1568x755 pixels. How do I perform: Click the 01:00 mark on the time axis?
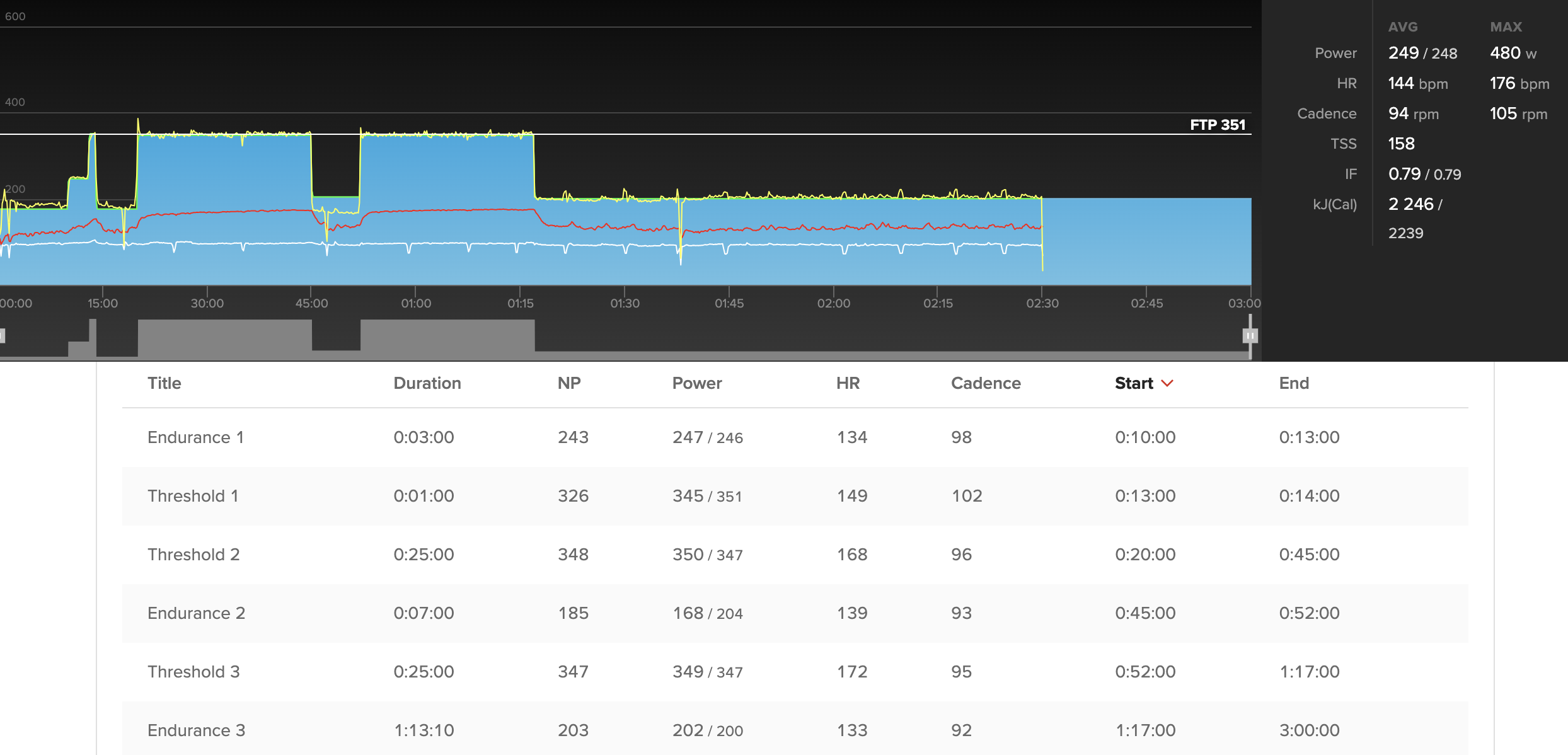(x=416, y=303)
